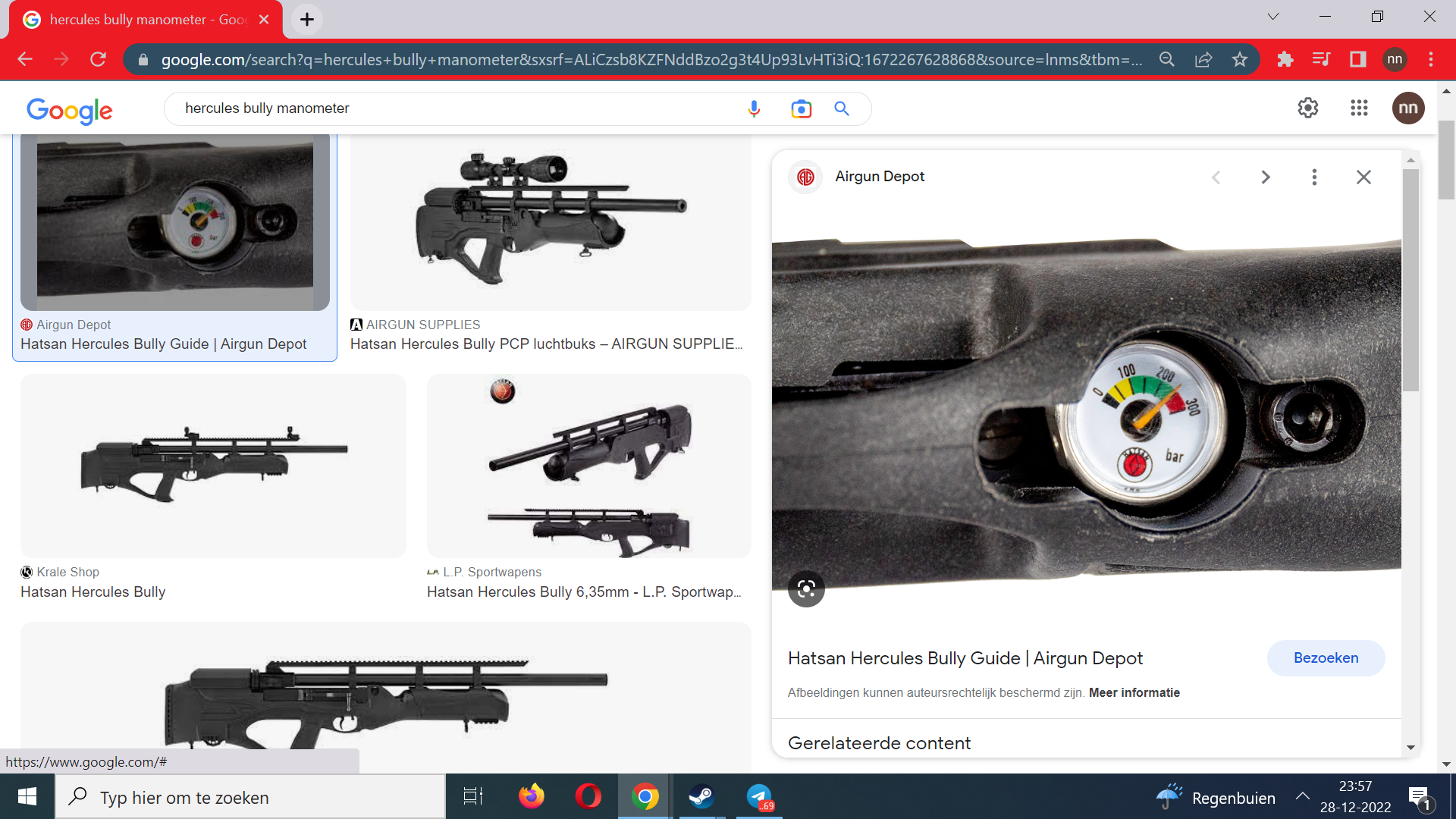Image resolution: width=1456 pixels, height=819 pixels.
Task: Open the Windows notification center
Action: coord(1420,797)
